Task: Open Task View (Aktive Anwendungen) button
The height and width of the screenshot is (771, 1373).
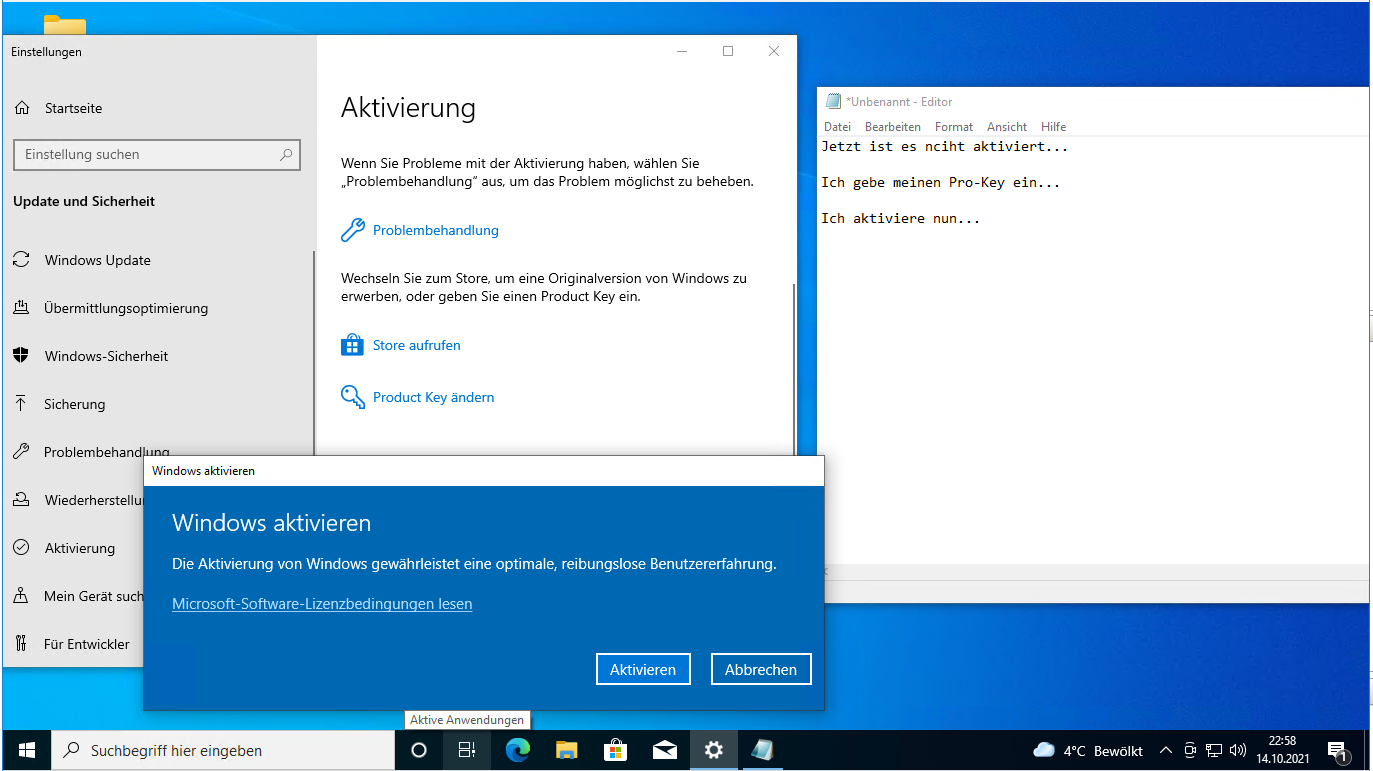Action: point(467,750)
